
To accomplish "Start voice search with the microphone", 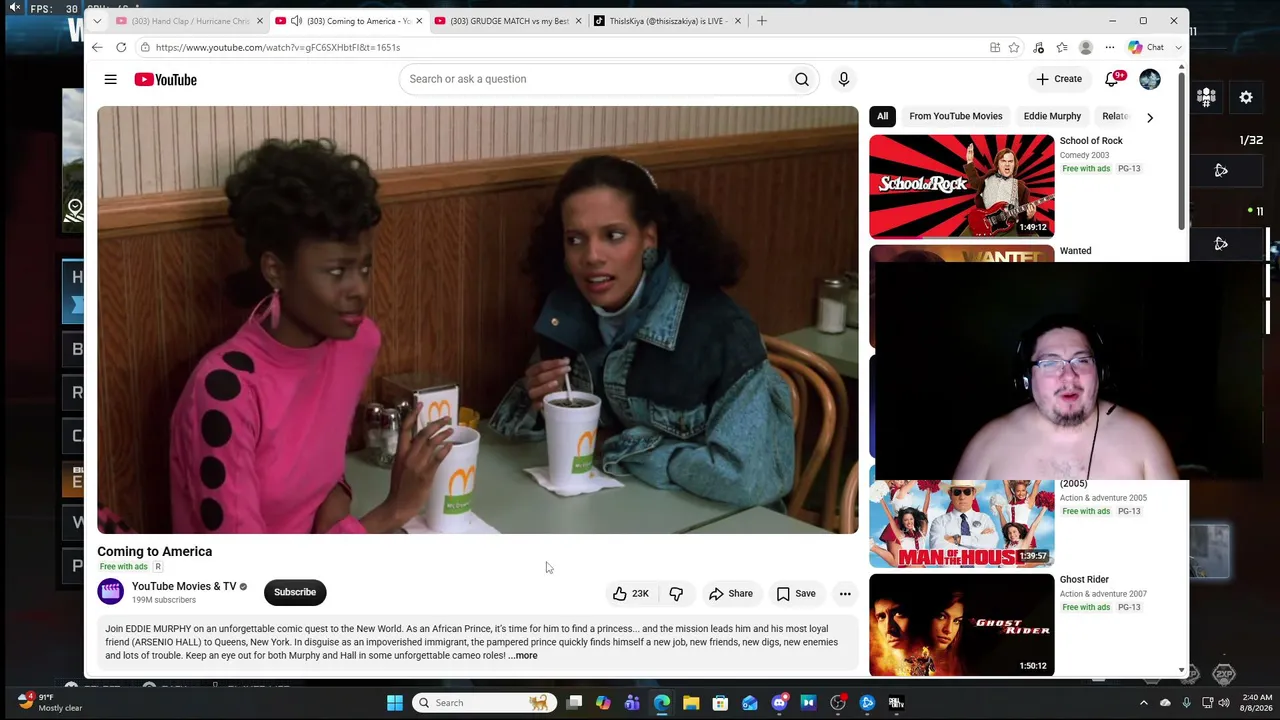I will pyautogui.click(x=844, y=79).
